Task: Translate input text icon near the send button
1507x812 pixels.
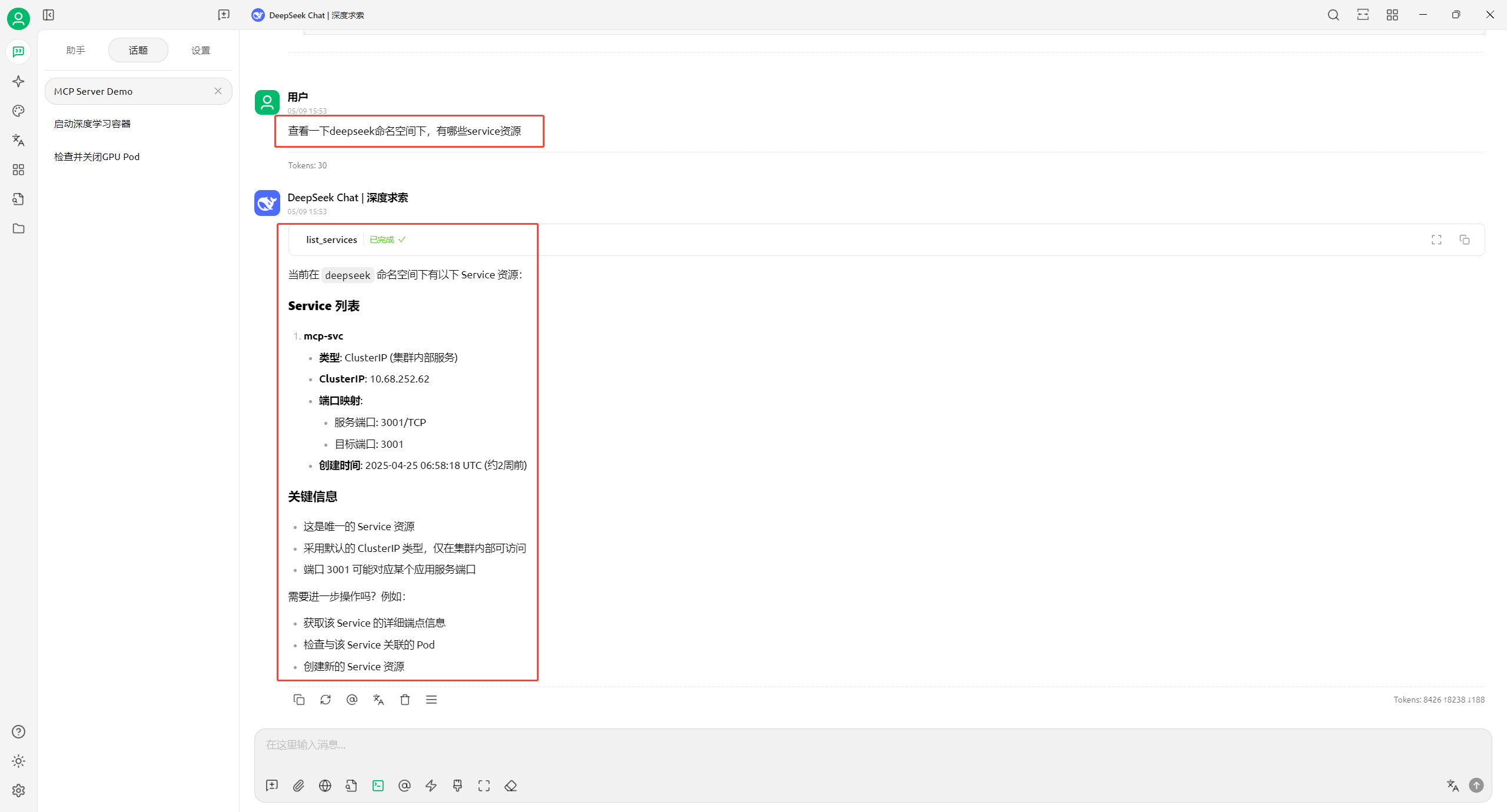Action: click(1453, 786)
